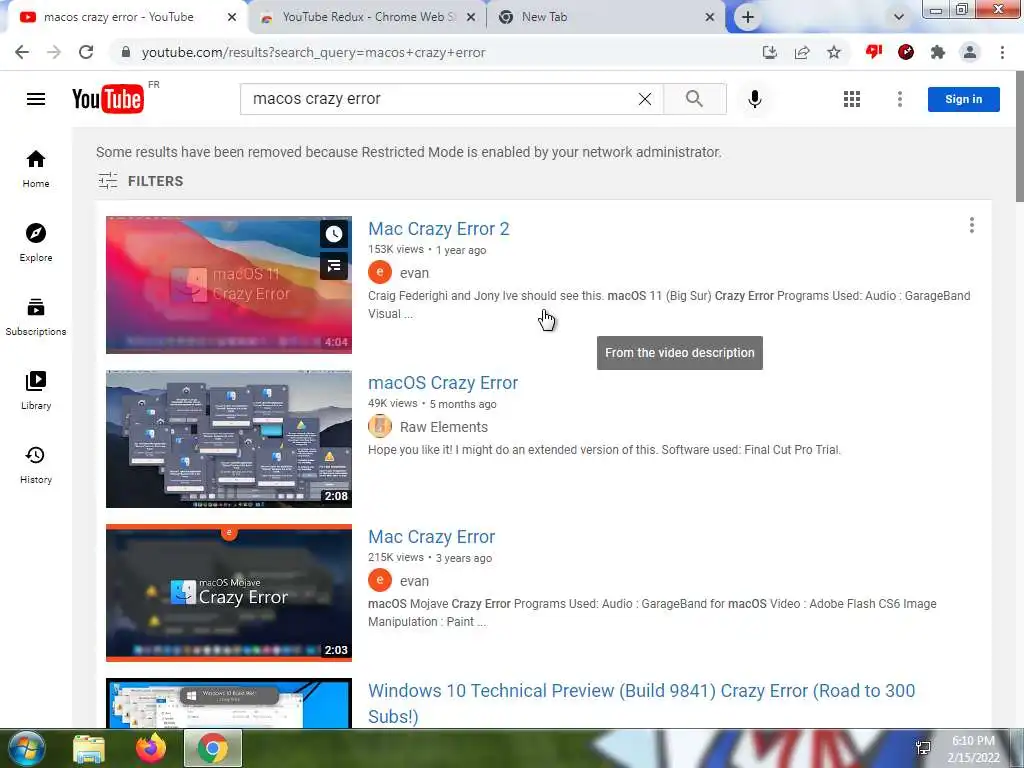1024x768 pixels.
Task: Open Library in the sidebar
Action: click(36, 390)
